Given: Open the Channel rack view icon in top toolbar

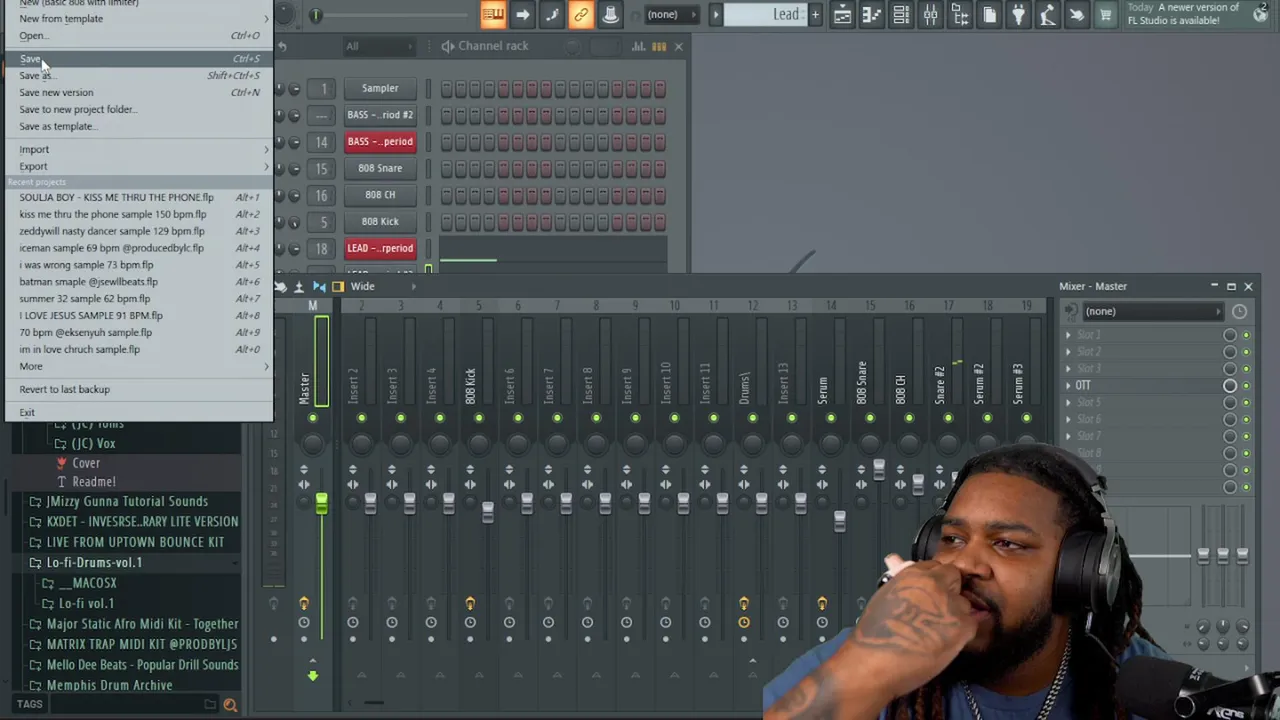Looking at the screenshot, I should tap(901, 14).
